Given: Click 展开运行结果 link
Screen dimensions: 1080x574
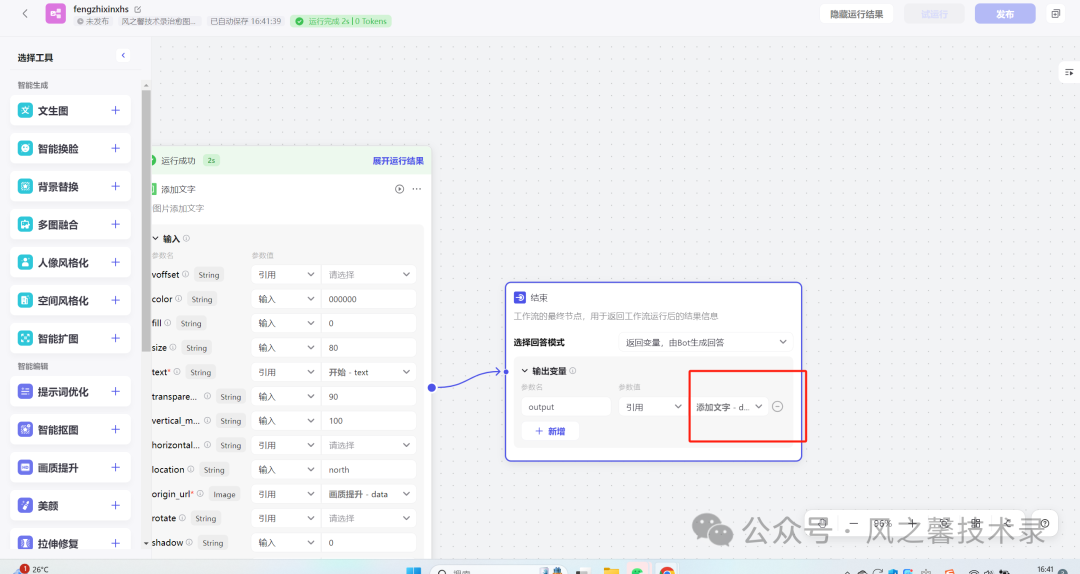Looking at the screenshot, I should pos(398,161).
